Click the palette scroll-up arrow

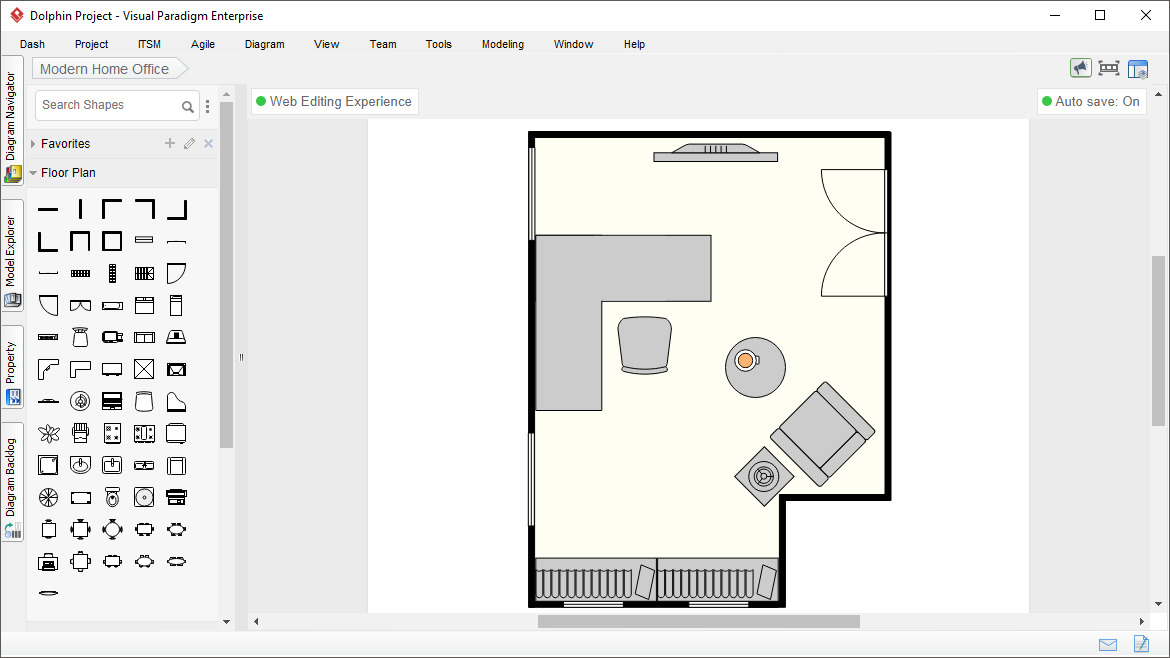click(x=227, y=95)
